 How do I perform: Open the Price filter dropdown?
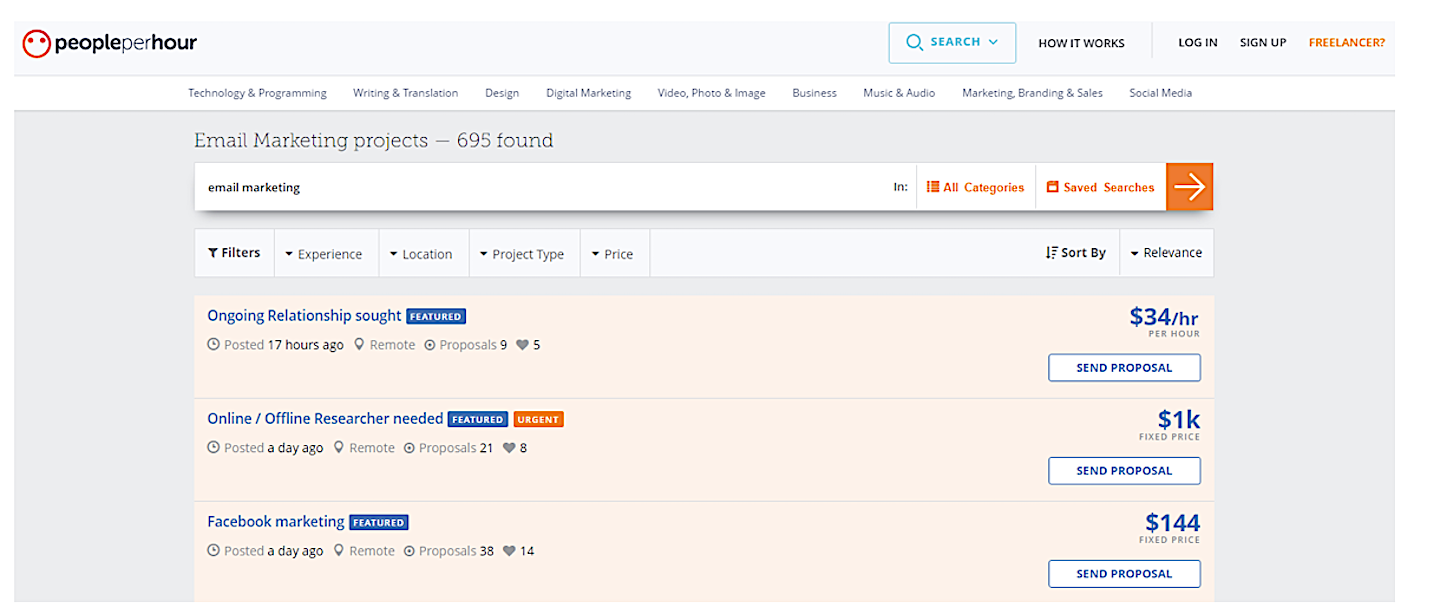point(612,254)
